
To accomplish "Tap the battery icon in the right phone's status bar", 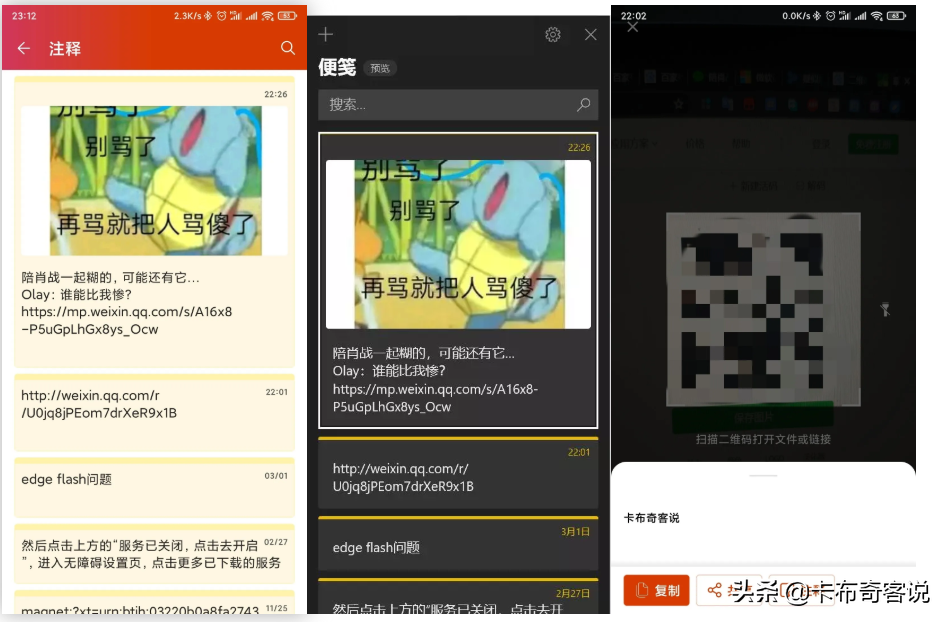I will point(897,16).
